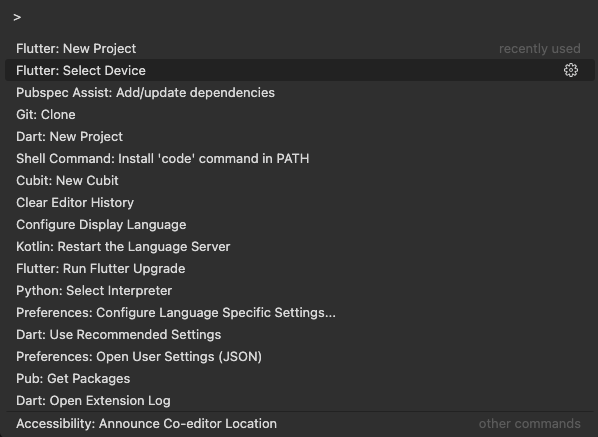Select Cubit: New Cubit command

tap(300, 180)
